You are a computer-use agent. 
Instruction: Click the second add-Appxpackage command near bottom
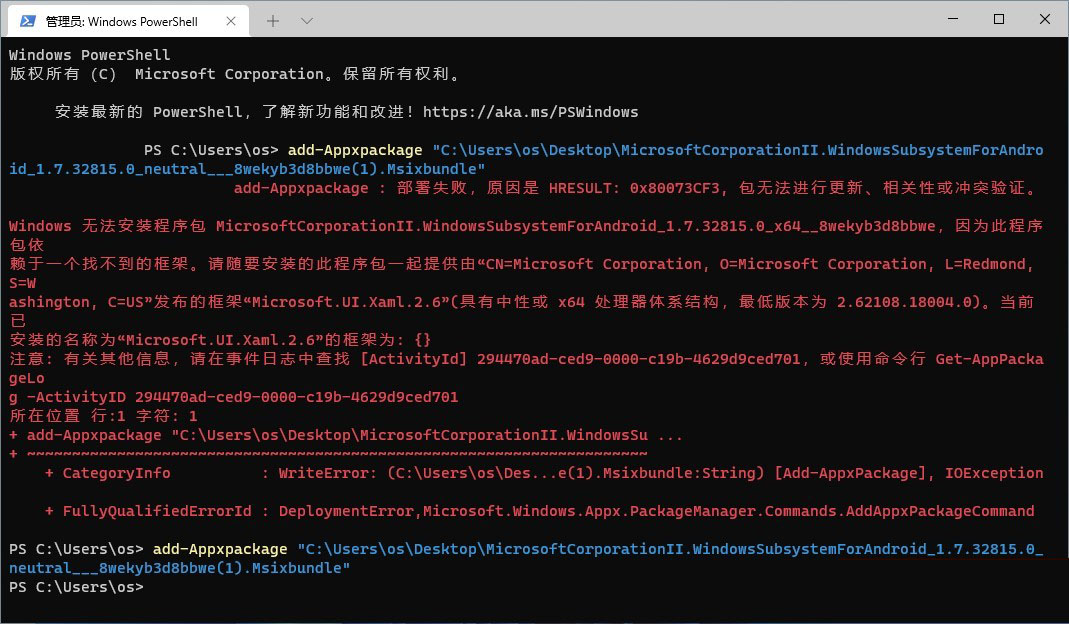pyautogui.click(x=220, y=549)
